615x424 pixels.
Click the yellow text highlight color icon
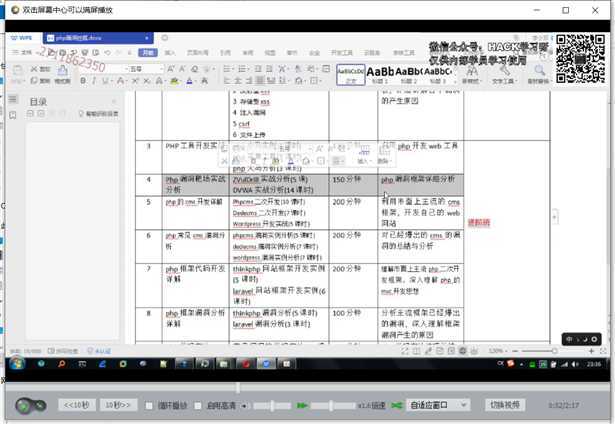[174, 81]
